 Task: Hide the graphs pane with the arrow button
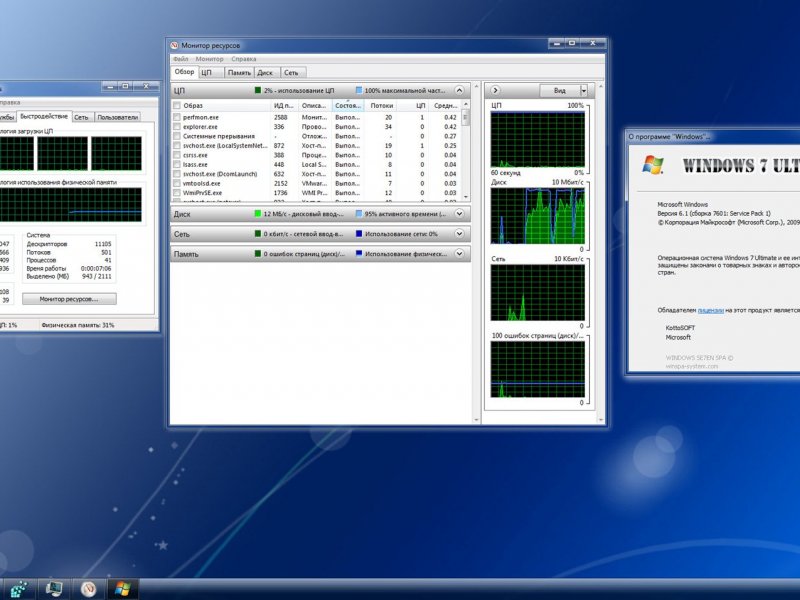pyautogui.click(x=495, y=90)
